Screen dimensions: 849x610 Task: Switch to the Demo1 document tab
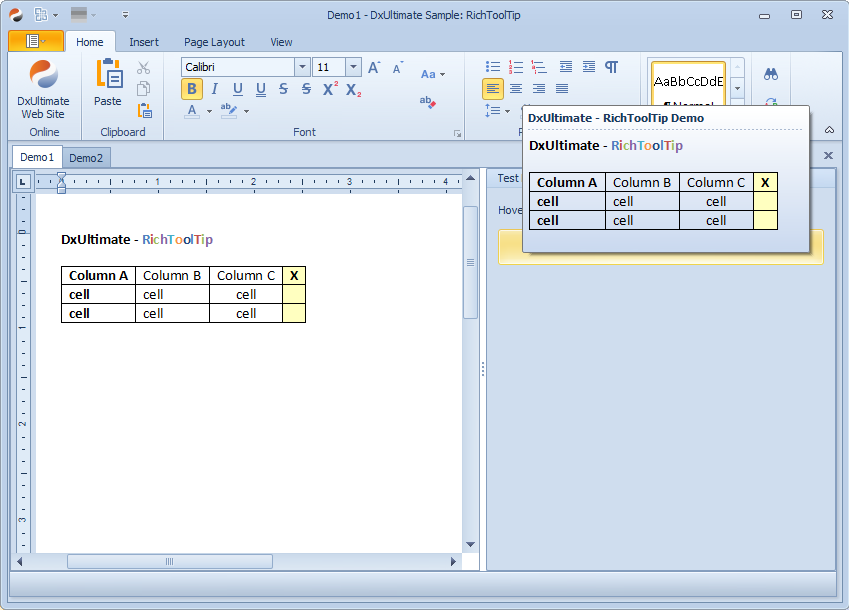click(x=37, y=157)
